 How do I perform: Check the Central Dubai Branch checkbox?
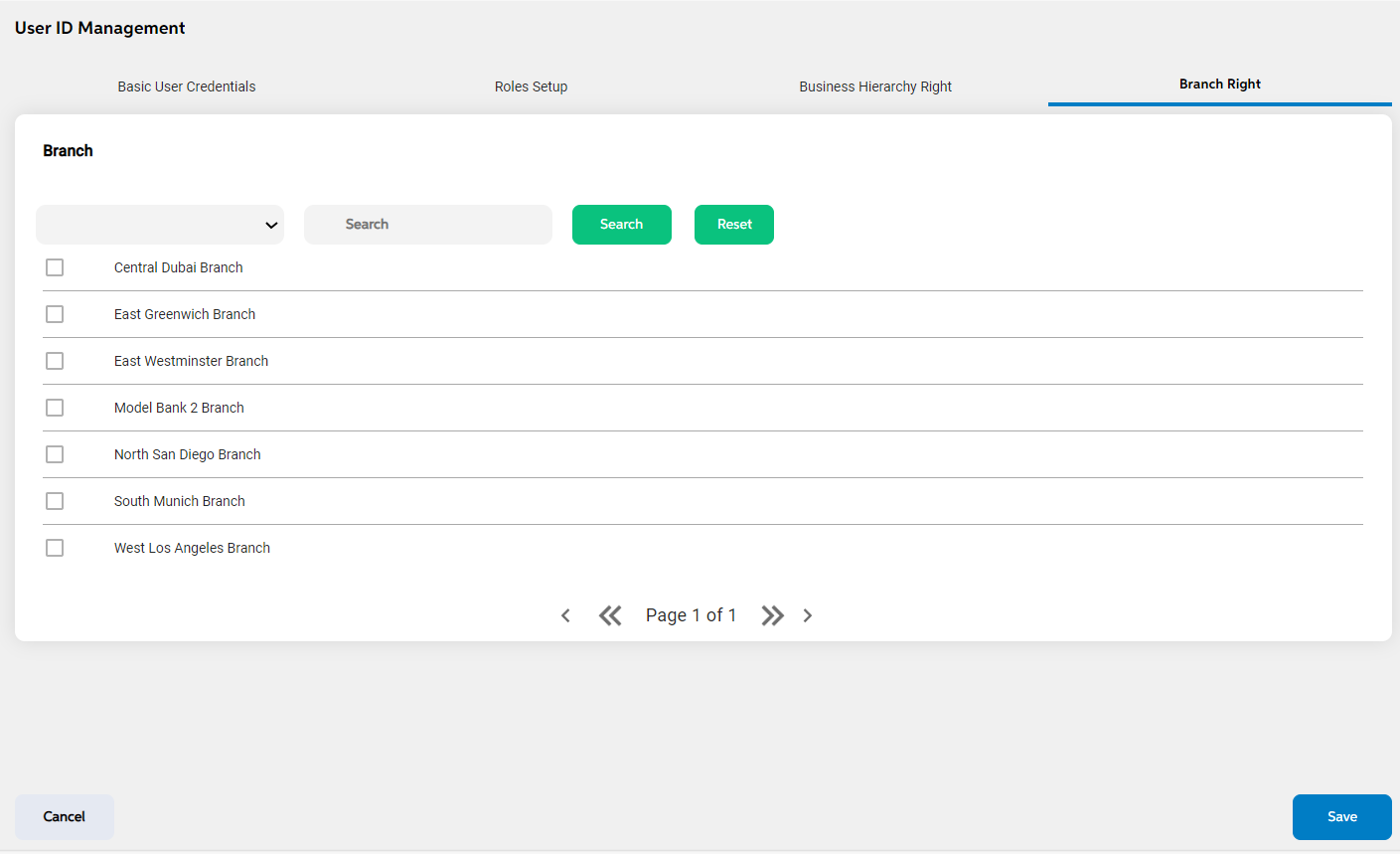[x=55, y=267]
